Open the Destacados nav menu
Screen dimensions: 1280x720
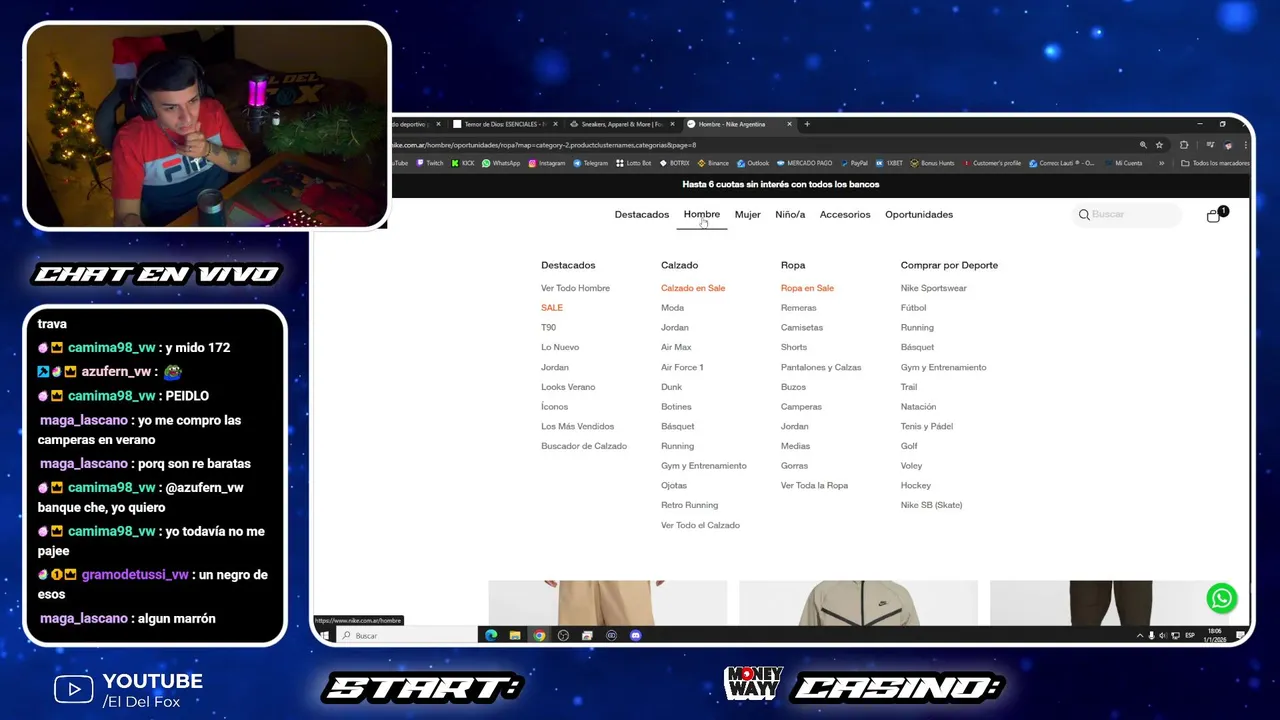(642, 215)
